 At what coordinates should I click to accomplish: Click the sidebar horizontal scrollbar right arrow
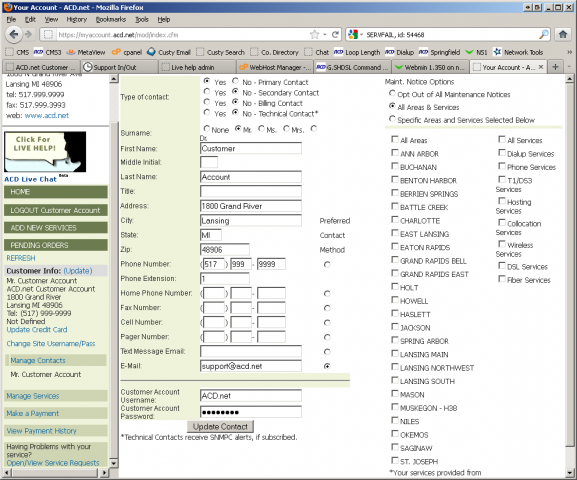point(104,472)
